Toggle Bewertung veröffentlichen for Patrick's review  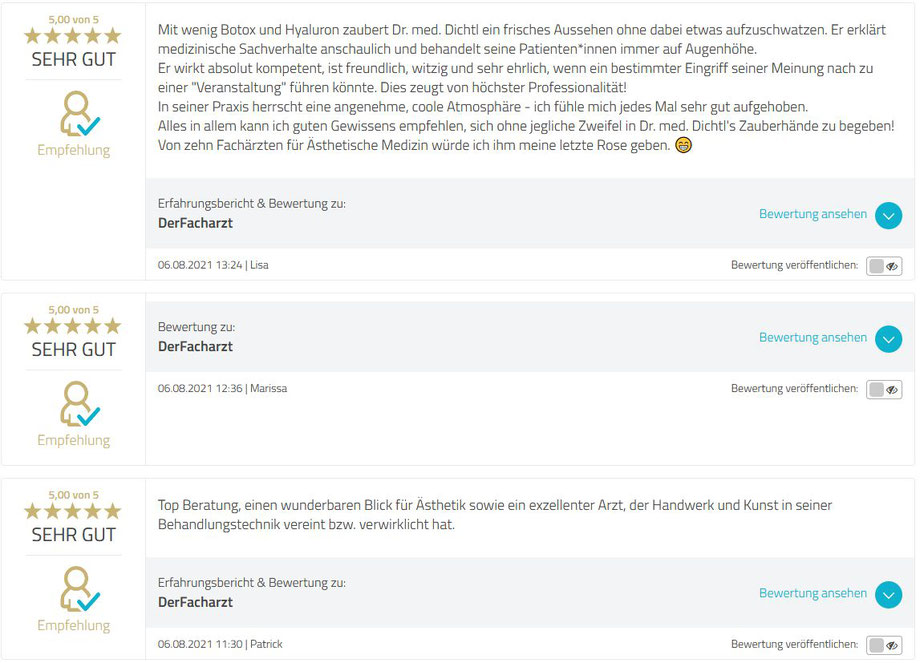point(884,645)
